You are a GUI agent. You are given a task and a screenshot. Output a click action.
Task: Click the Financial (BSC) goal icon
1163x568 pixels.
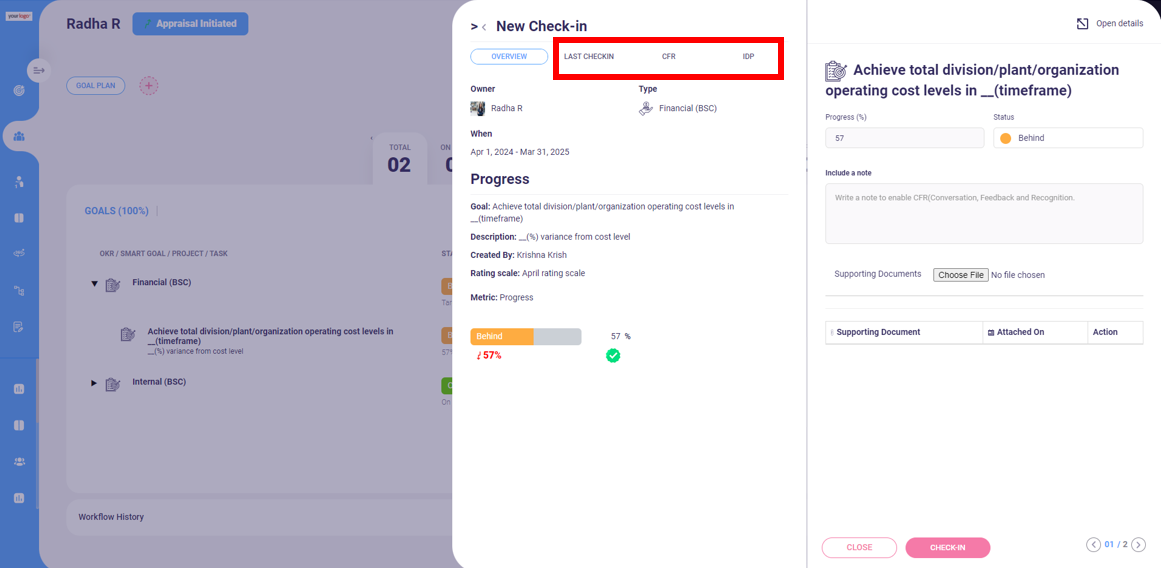tap(113, 284)
